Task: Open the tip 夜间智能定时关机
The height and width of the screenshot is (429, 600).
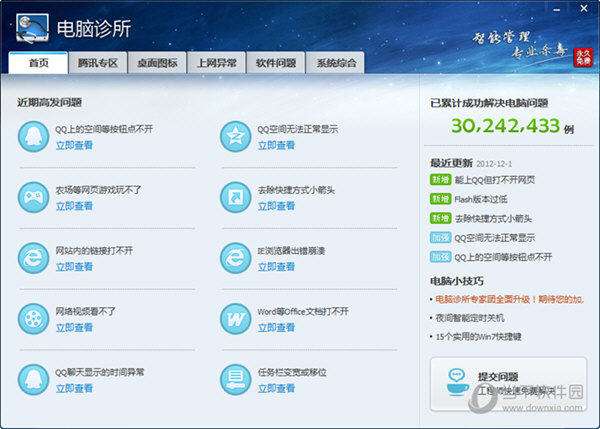Action: click(x=470, y=318)
